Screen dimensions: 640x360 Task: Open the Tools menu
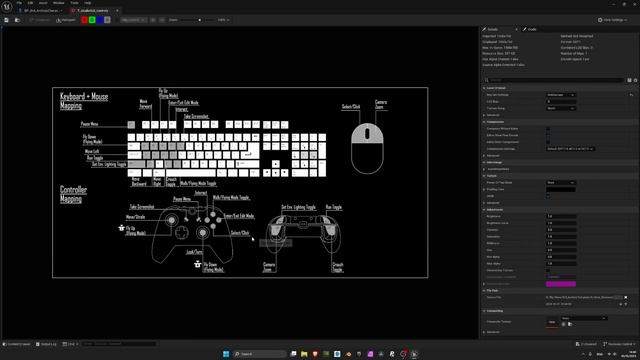[74, 3]
